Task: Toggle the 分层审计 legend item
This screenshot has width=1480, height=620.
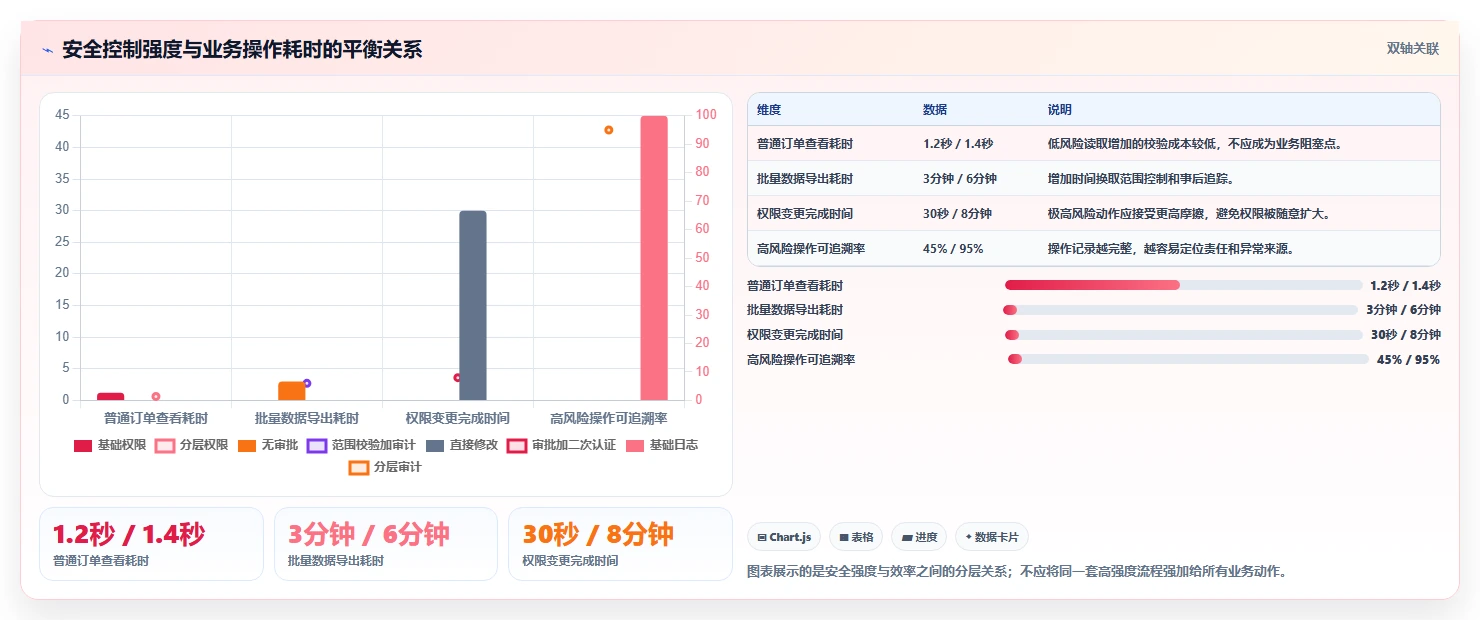Action: pyautogui.click(x=386, y=467)
